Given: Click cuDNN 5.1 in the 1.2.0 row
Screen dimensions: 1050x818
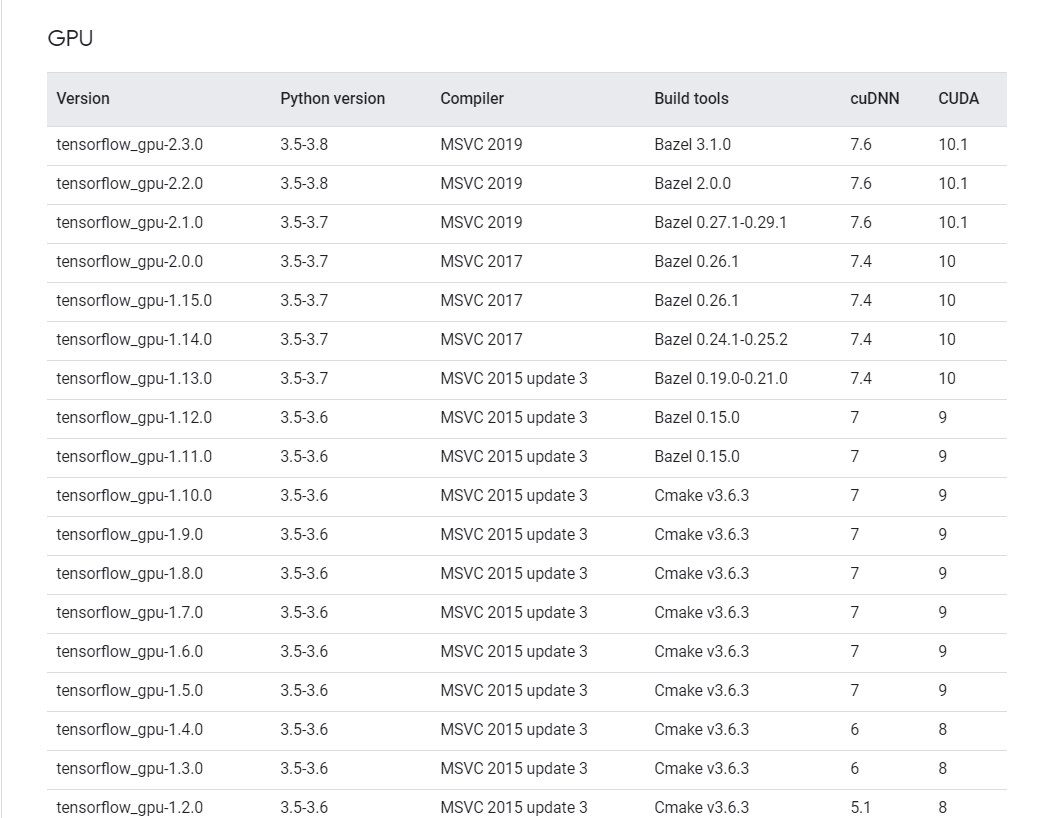Looking at the screenshot, I should (x=860, y=807).
